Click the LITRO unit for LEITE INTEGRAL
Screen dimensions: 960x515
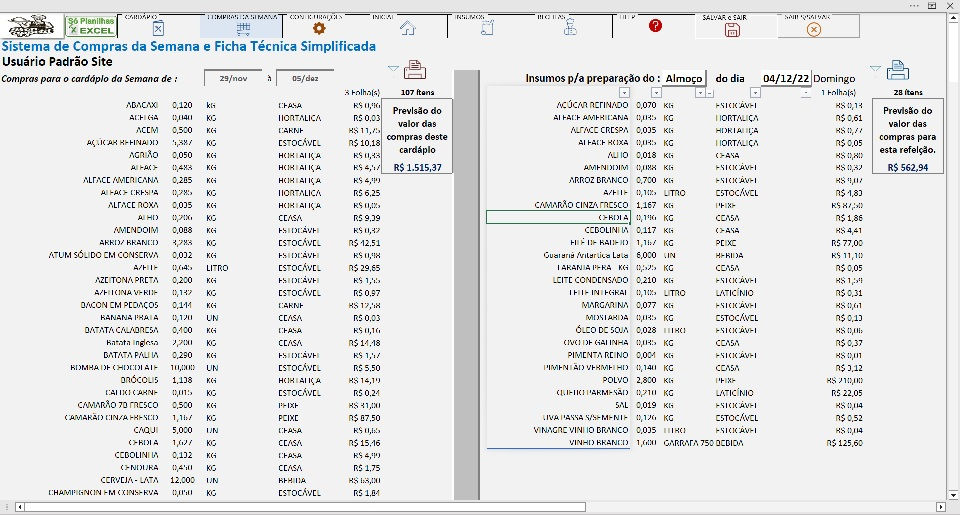point(675,293)
